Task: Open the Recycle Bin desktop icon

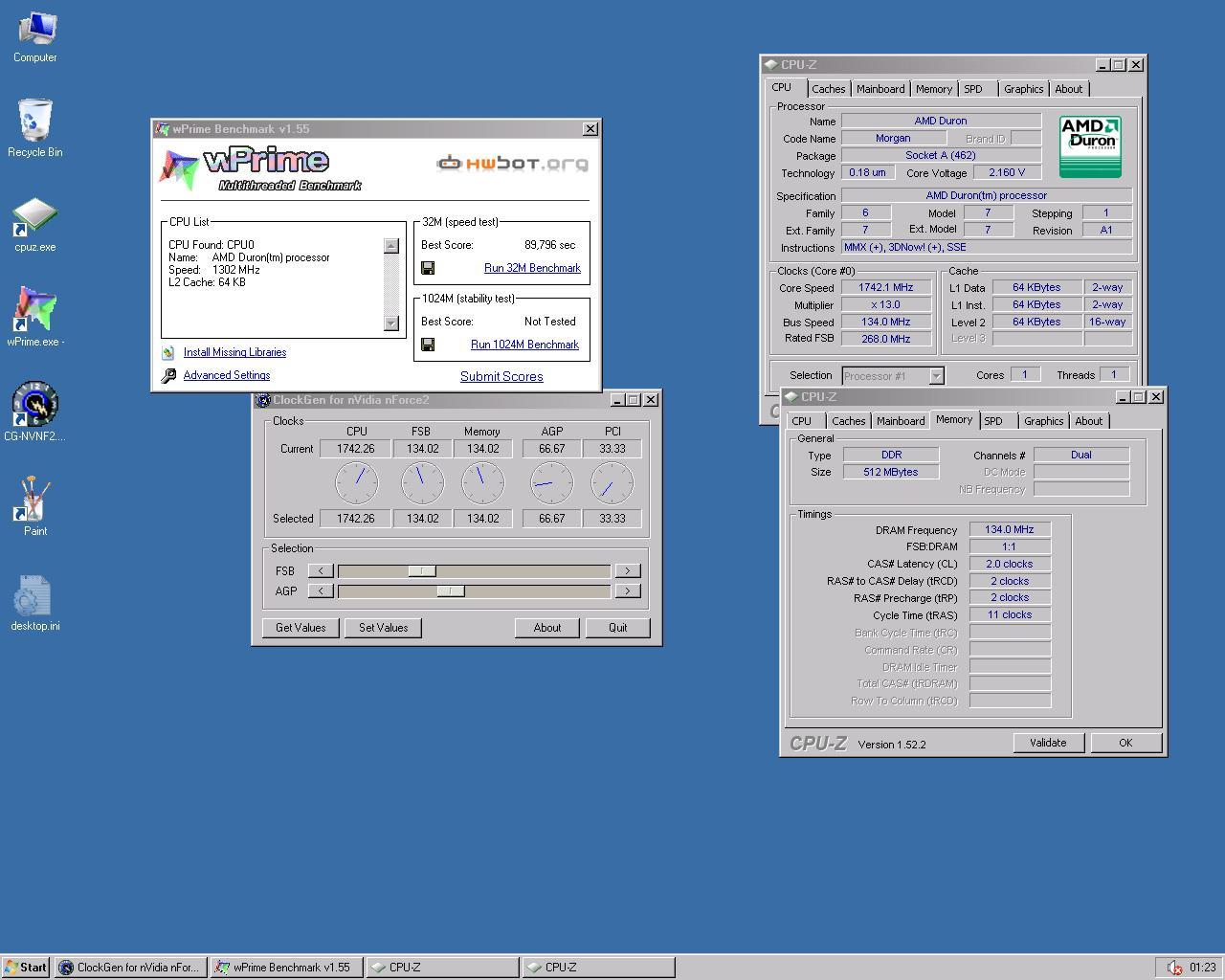Action: tap(35, 129)
